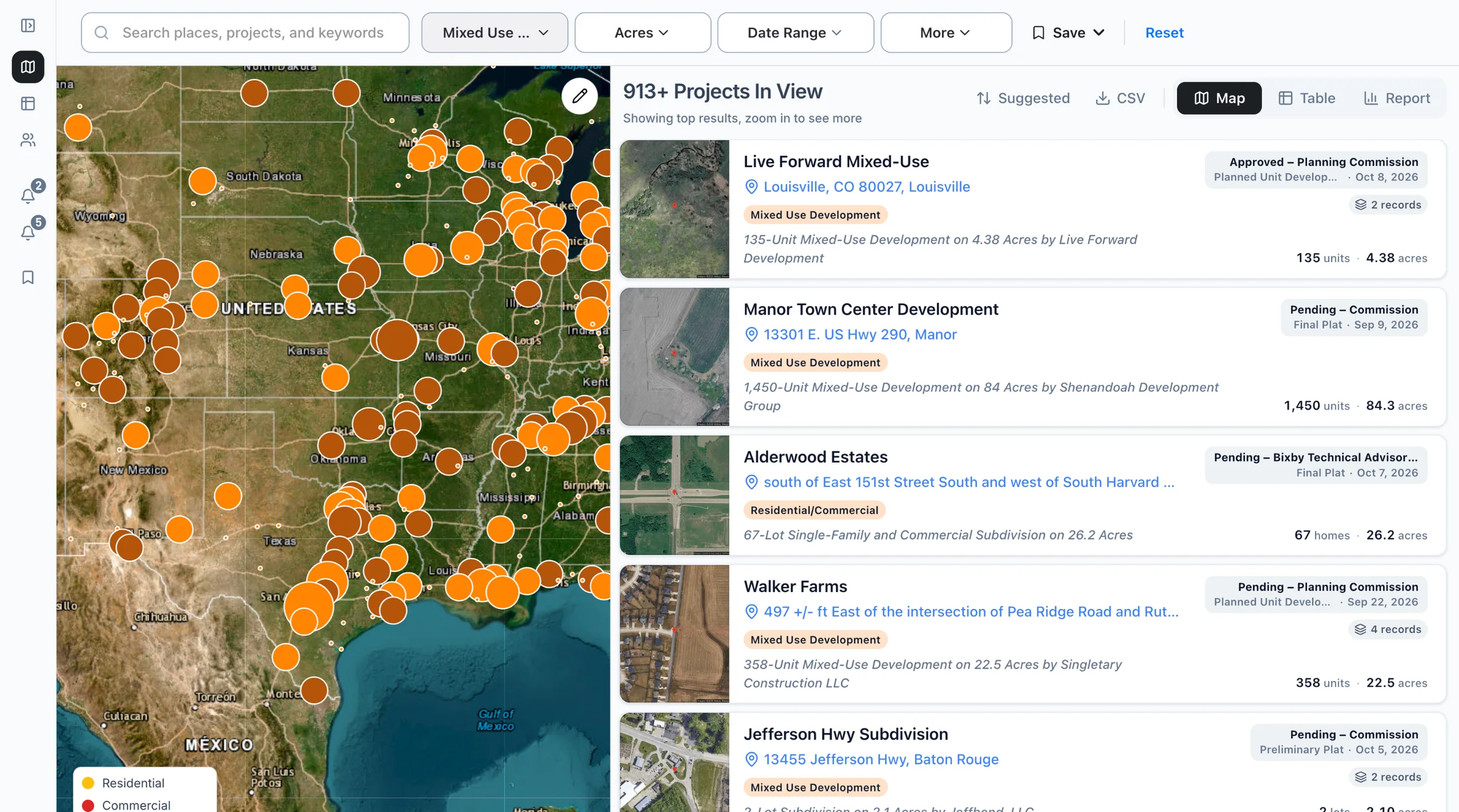The image size is (1459, 812).
Task: Click location pin icon for Walker Farms
Action: pos(751,612)
